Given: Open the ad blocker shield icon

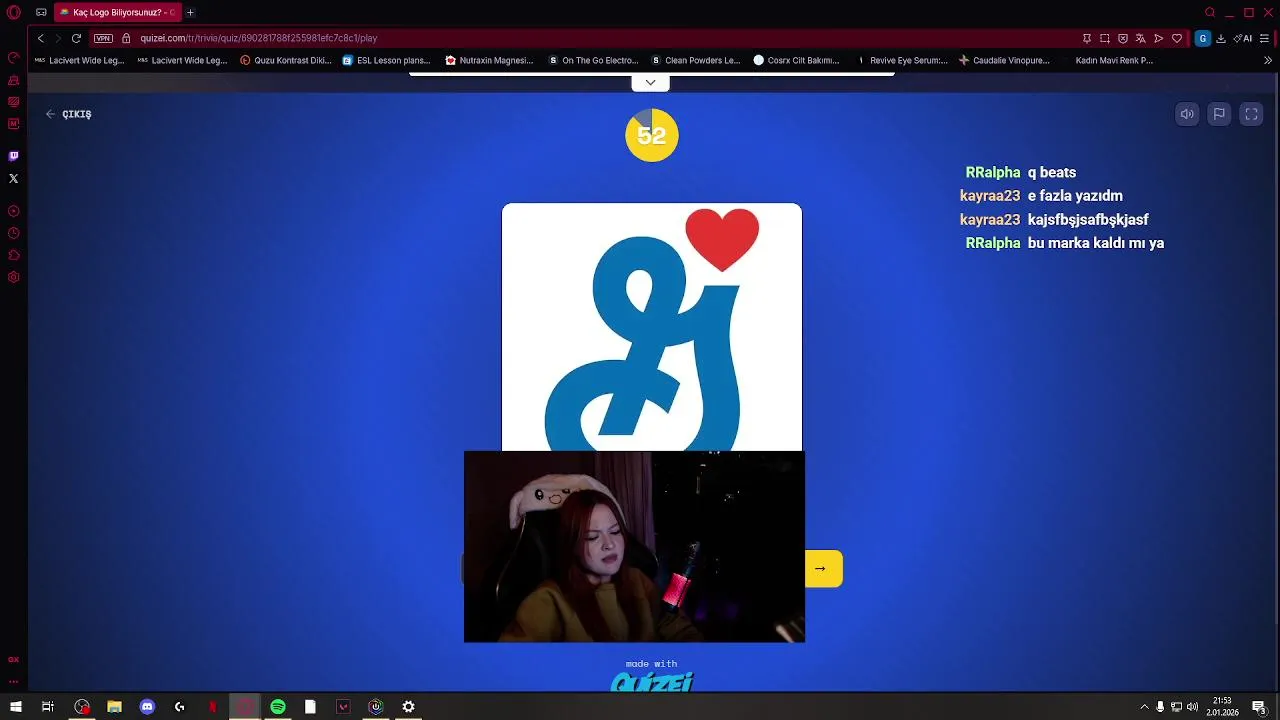Looking at the screenshot, I should pos(1123,38).
